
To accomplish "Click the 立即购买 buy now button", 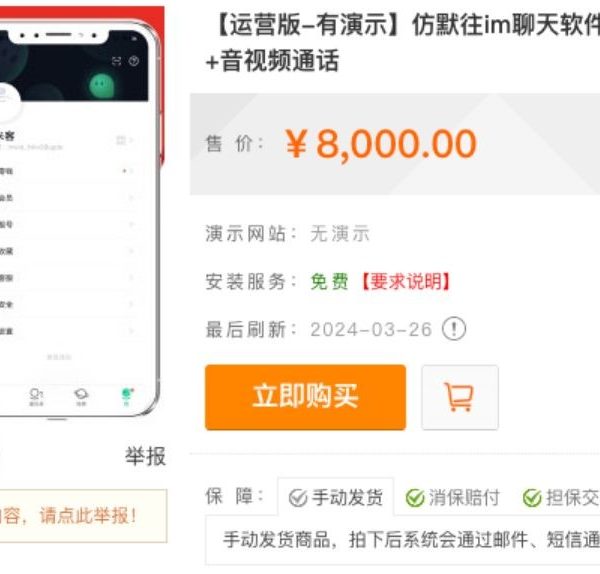I will pos(305,397).
